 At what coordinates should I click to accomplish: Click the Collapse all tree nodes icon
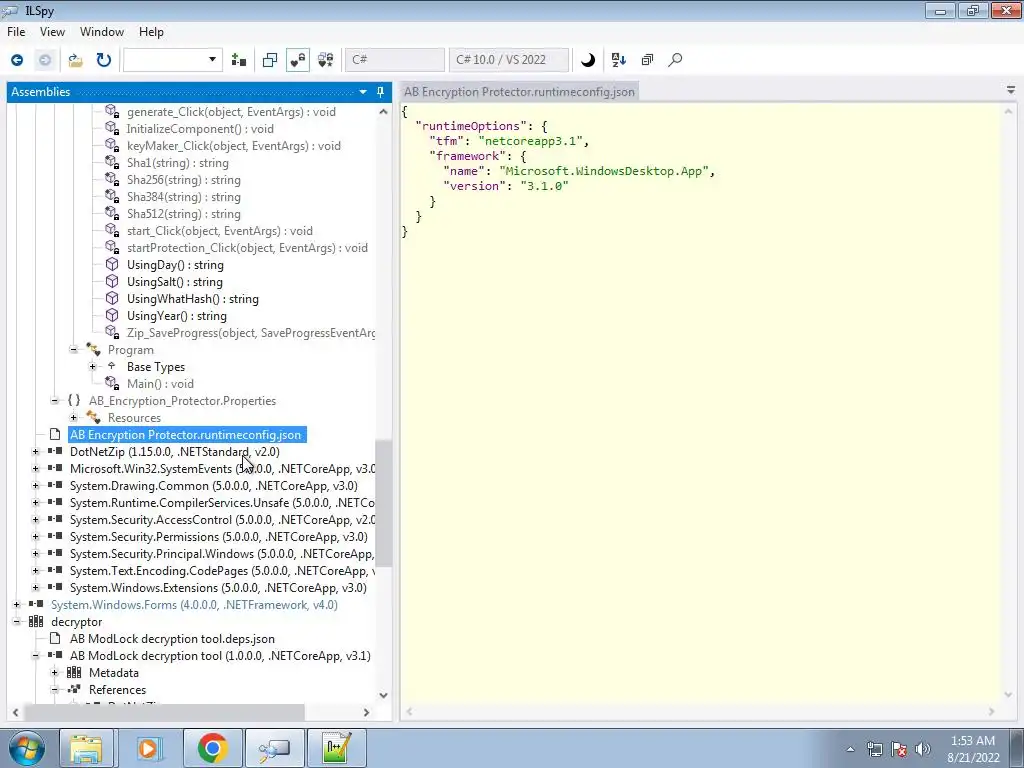[x=647, y=60]
